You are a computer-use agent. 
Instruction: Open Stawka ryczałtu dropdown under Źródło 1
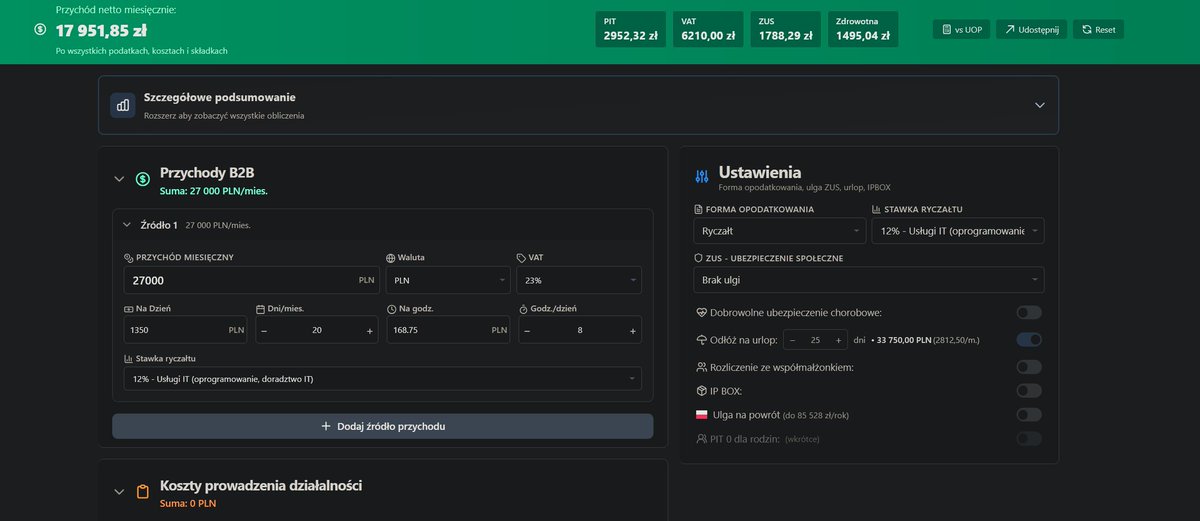382,379
